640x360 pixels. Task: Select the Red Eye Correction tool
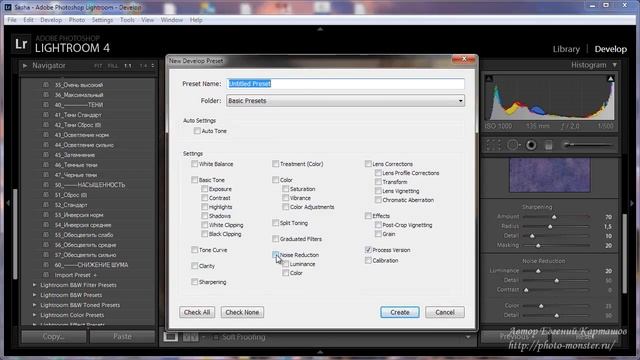point(531,145)
